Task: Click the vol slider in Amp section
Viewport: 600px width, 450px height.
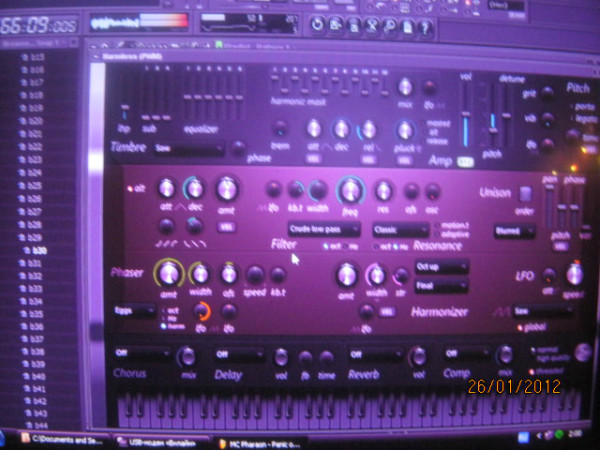Action: tap(466, 125)
